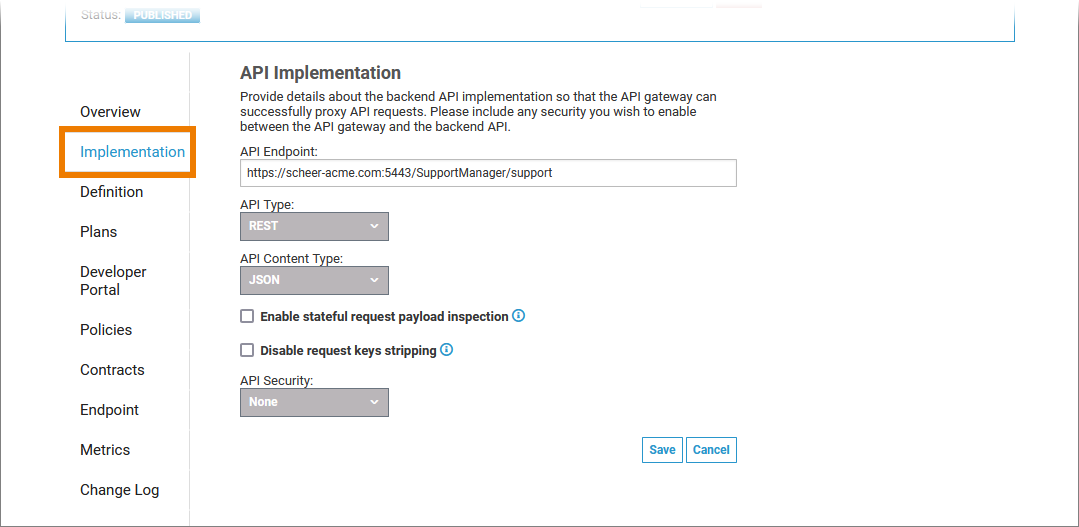Open the Metrics tab
The height and width of the screenshot is (527, 1079).
coord(105,450)
